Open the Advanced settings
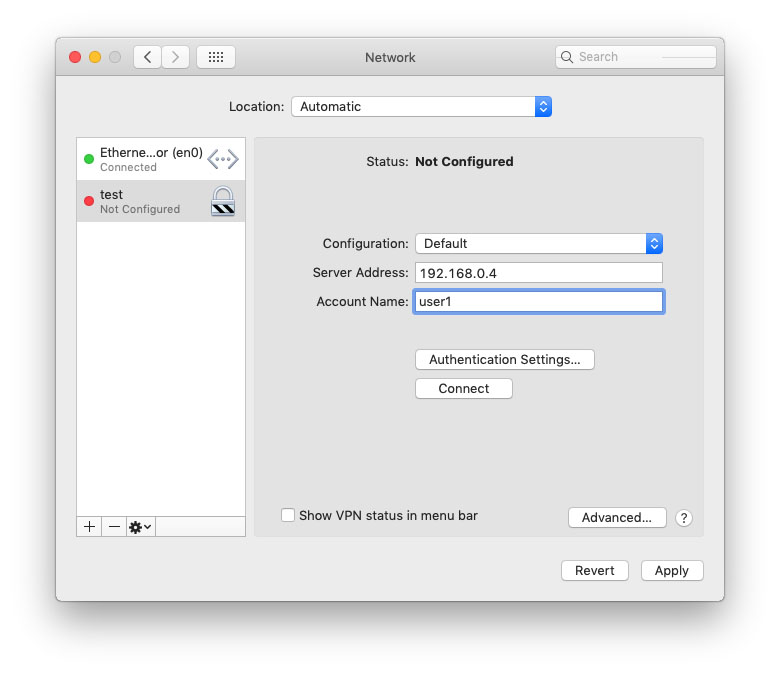Viewport: 780px width, 675px height. pyautogui.click(x=617, y=517)
